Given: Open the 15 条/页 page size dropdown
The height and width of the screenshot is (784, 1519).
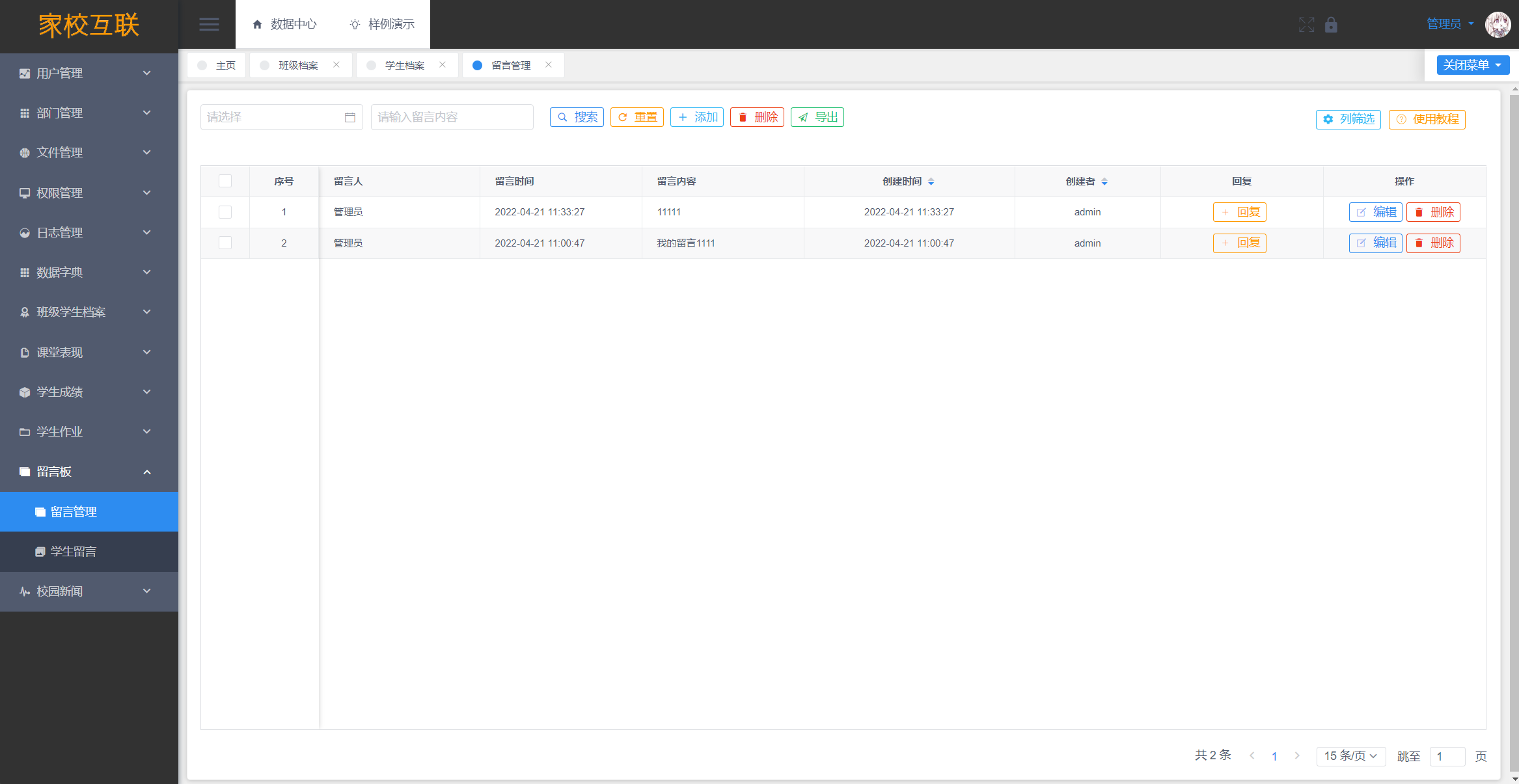Looking at the screenshot, I should 1350,756.
